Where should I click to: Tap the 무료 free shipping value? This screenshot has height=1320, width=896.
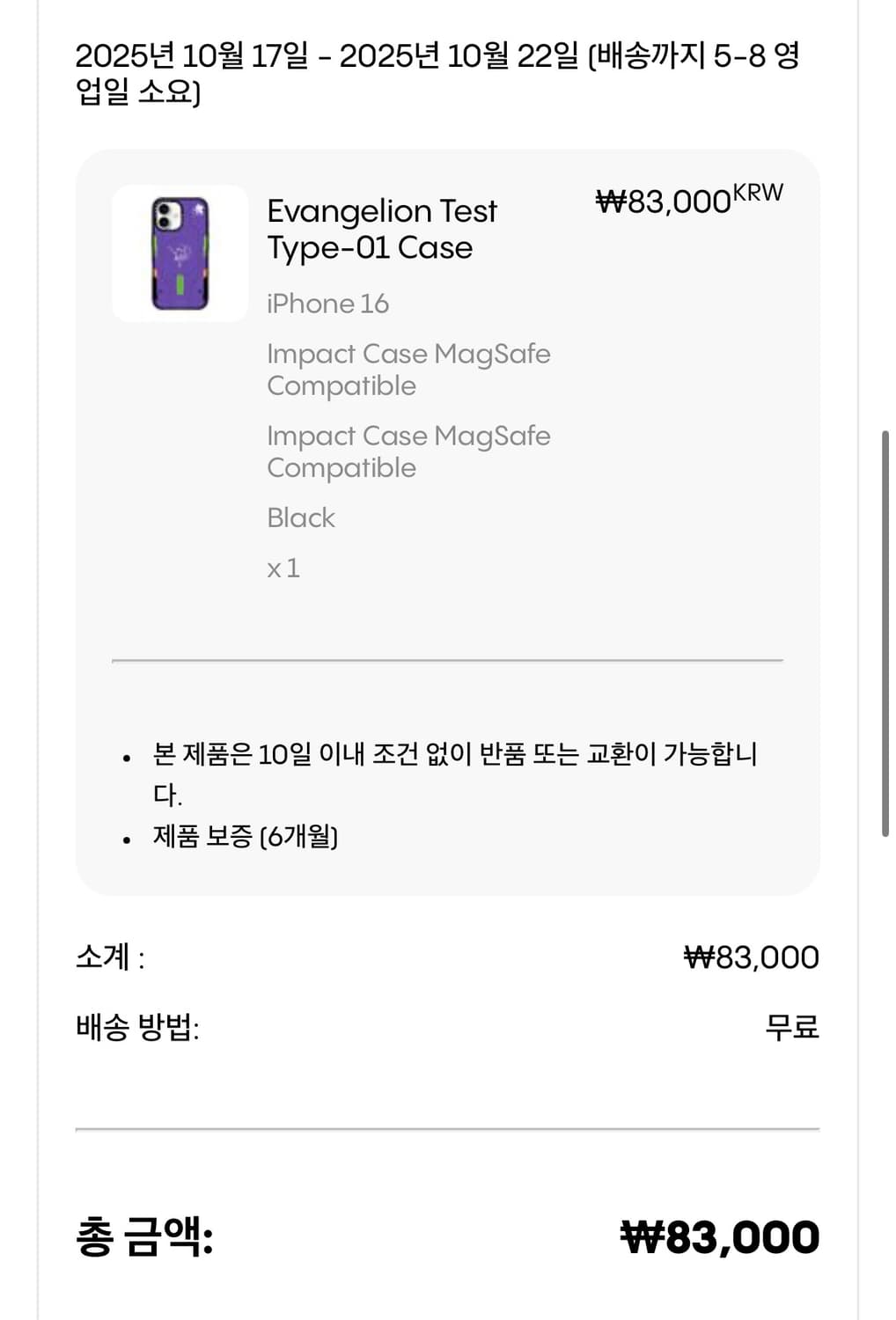pos(791,1027)
